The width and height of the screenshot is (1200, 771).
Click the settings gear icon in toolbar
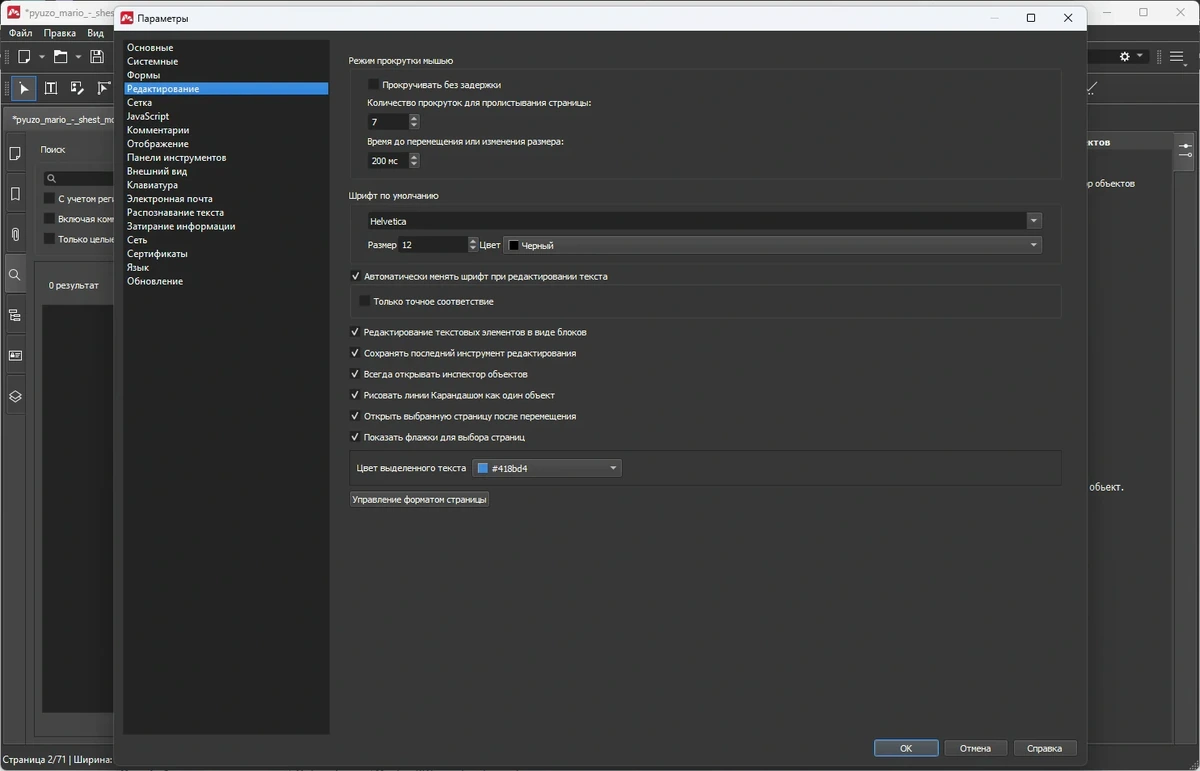point(1124,57)
